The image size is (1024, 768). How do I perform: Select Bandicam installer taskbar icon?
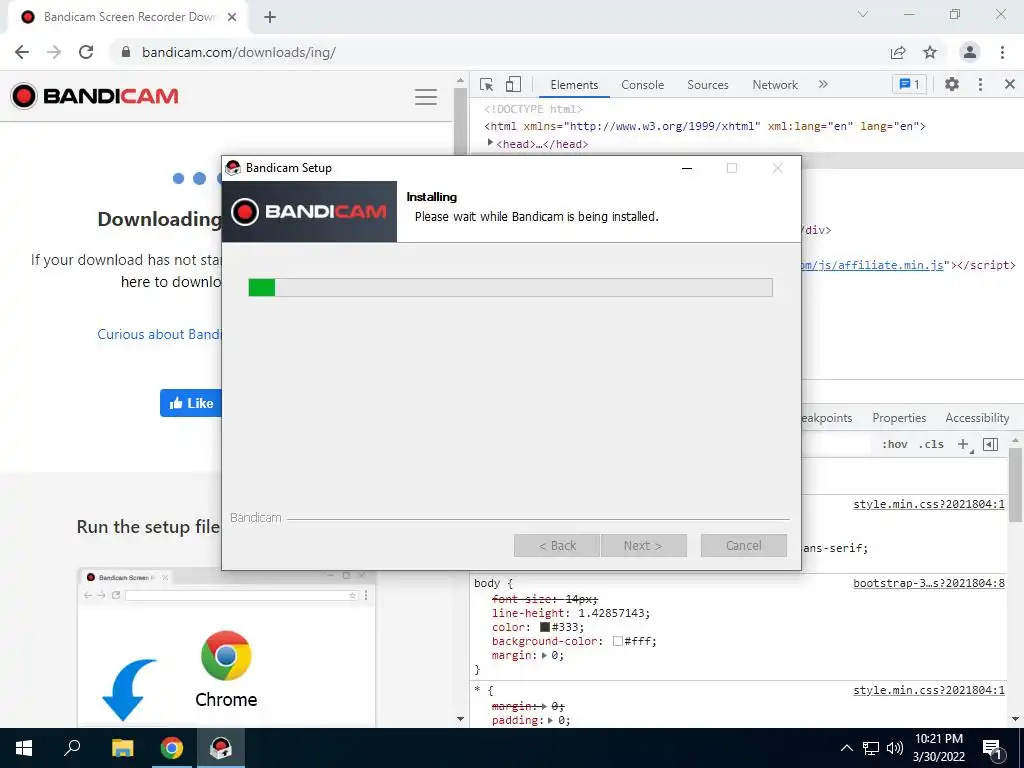[221, 748]
